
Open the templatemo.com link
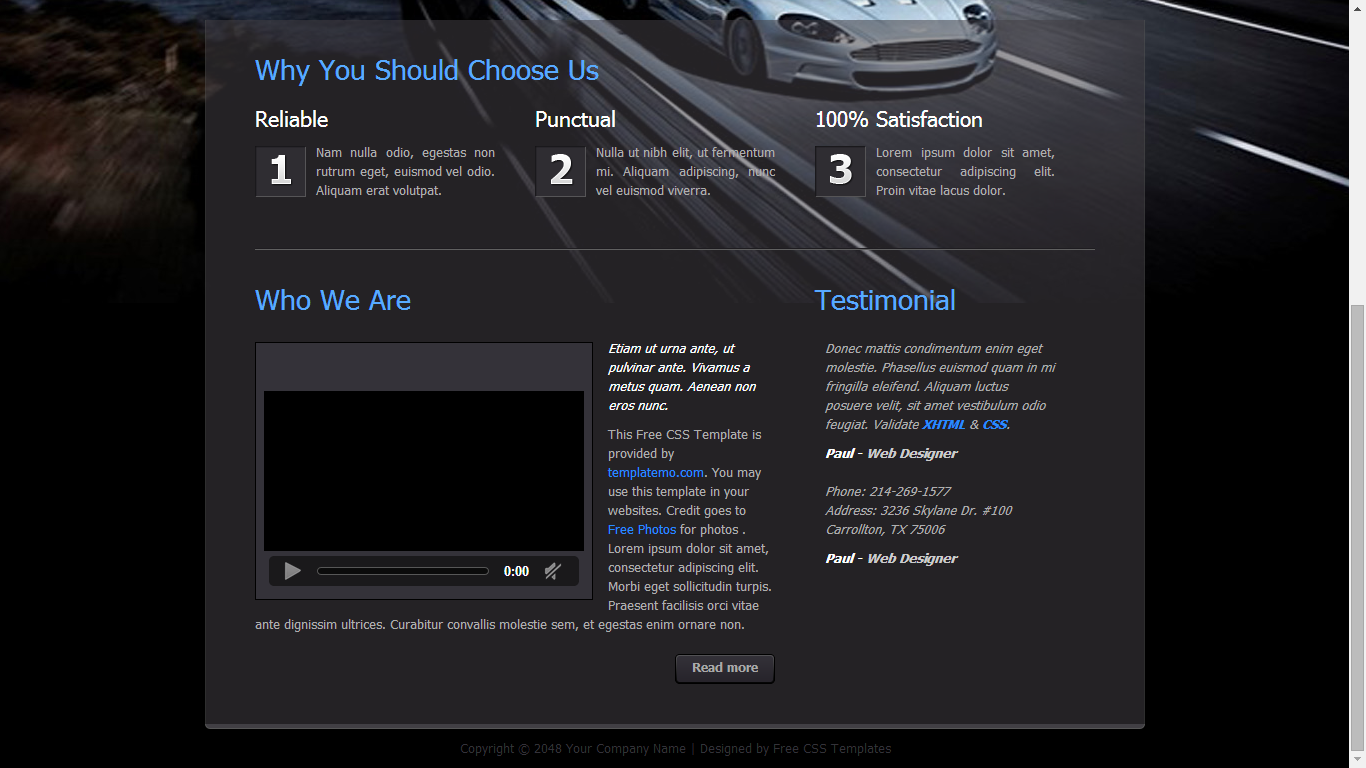(x=655, y=472)
